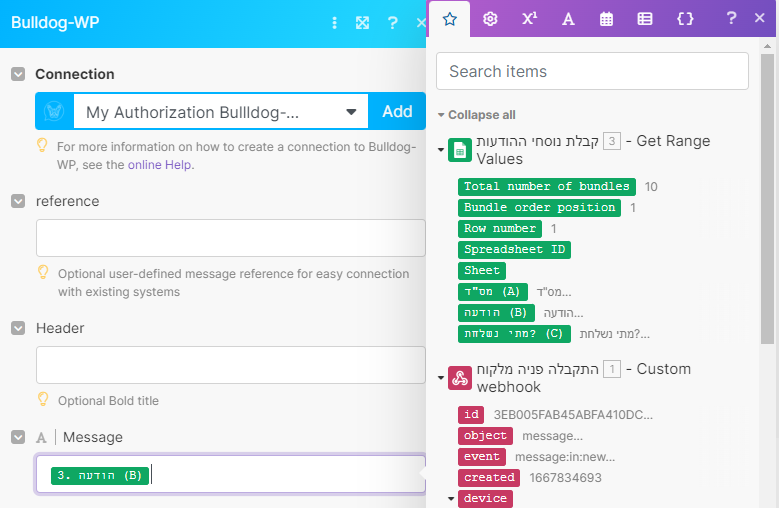The width and height of the screenshot is (779, 508).
Task: Click the lightbulb hint under Connection
Action: pyautogui.click(x=42, y=145)
